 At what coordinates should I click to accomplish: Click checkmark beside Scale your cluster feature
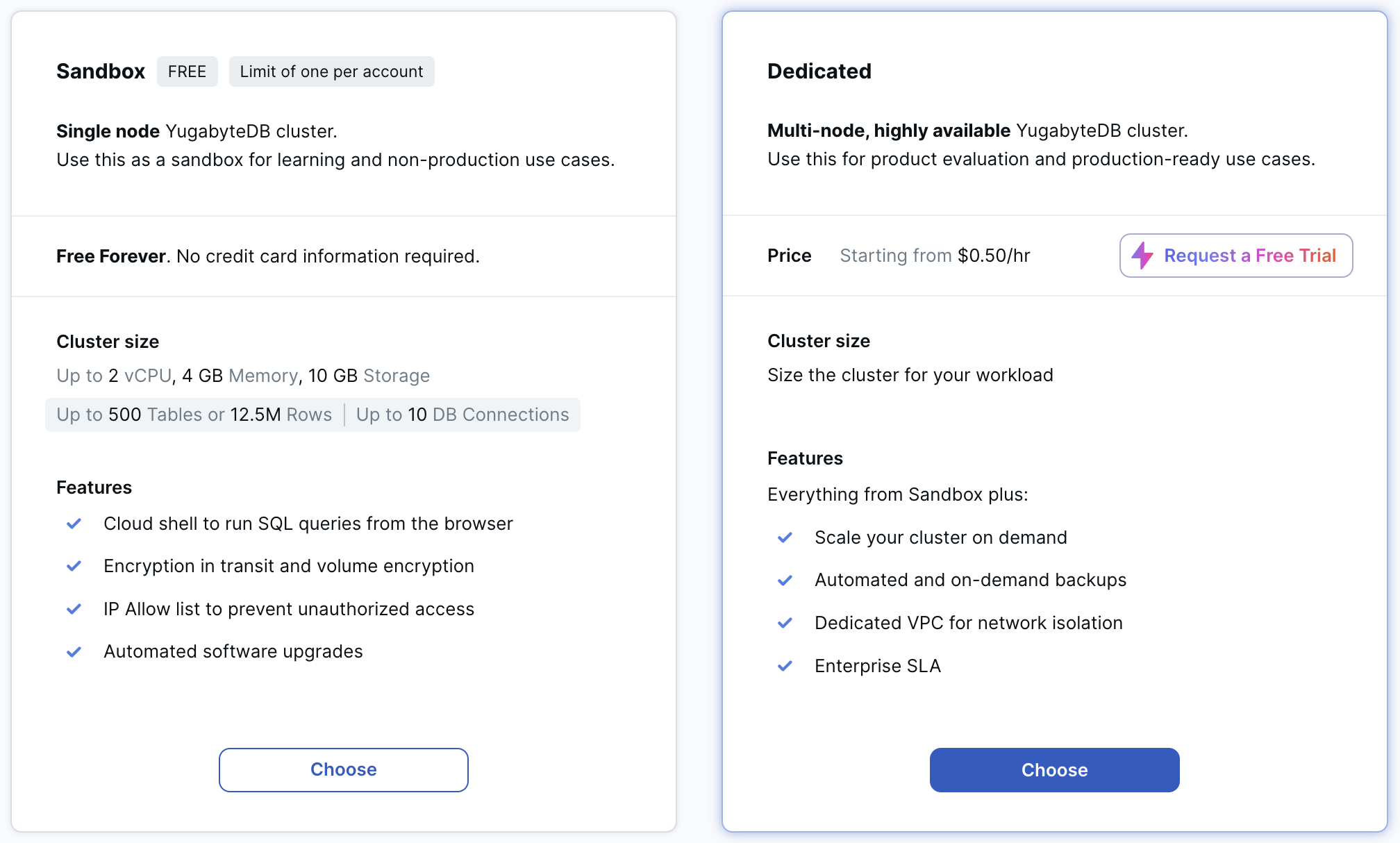point(785,537)
